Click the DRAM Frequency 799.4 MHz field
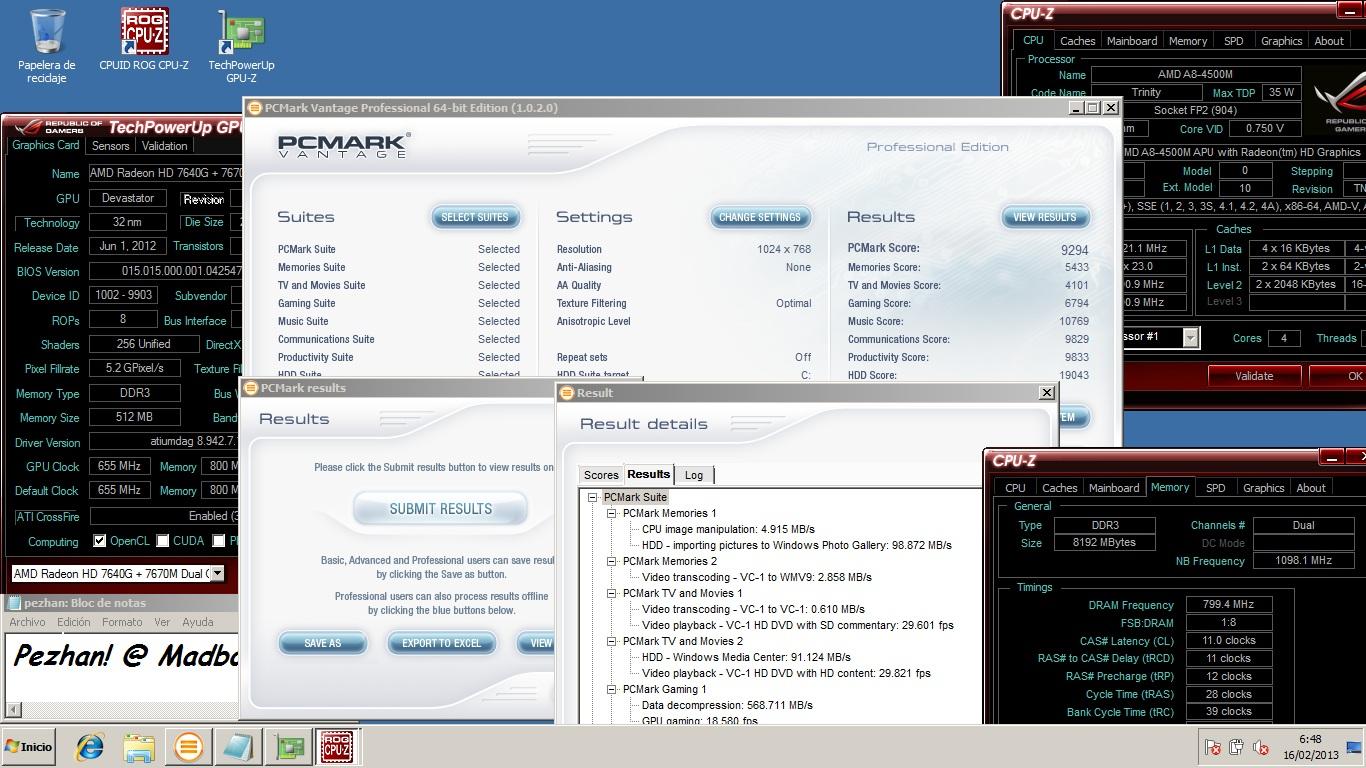The width and height of the screenshot is (1366, 768). pyautogui.click(x=1228, y=604)
